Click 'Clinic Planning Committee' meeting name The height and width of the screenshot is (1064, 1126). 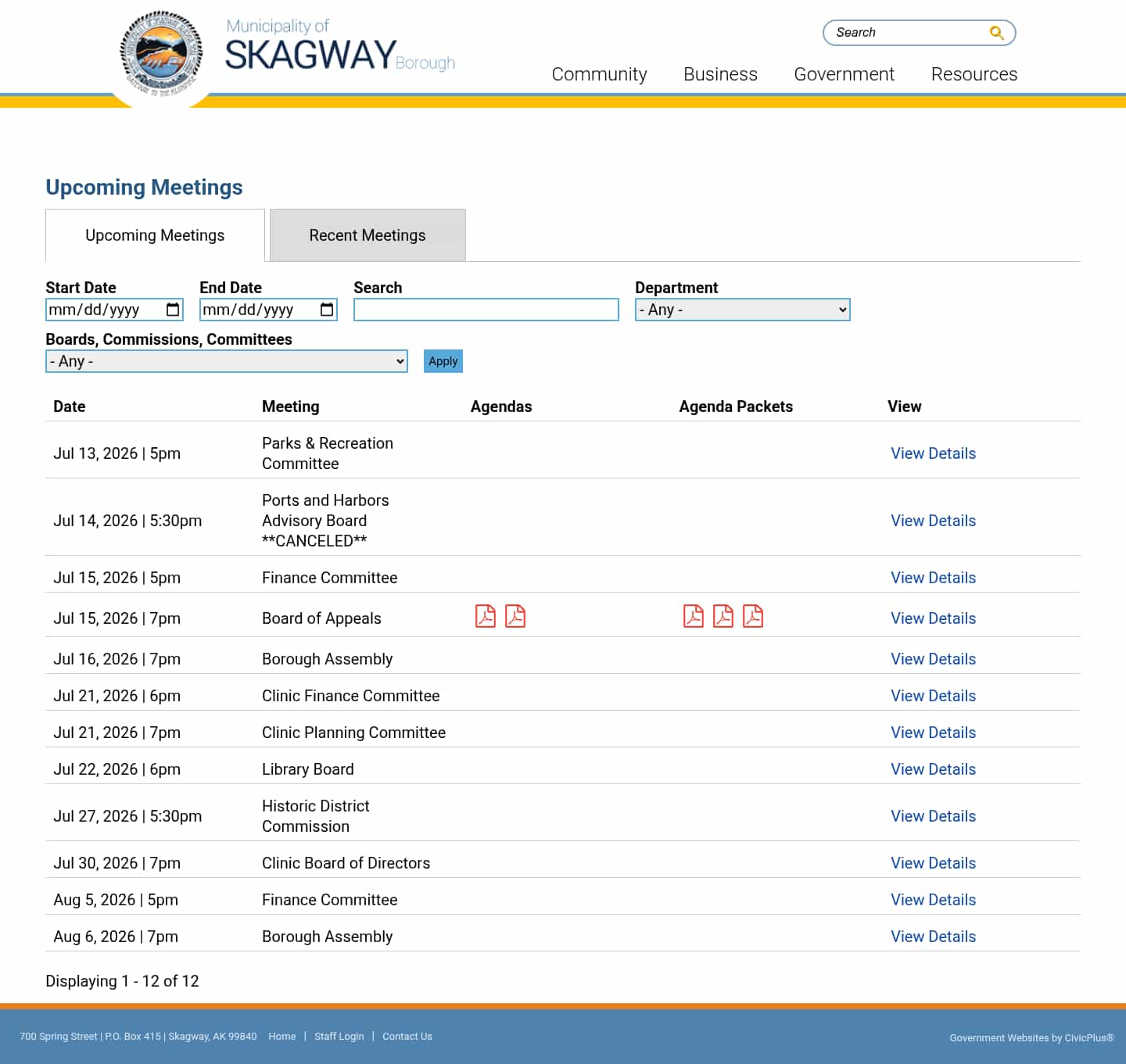click(x=353, y=733)
